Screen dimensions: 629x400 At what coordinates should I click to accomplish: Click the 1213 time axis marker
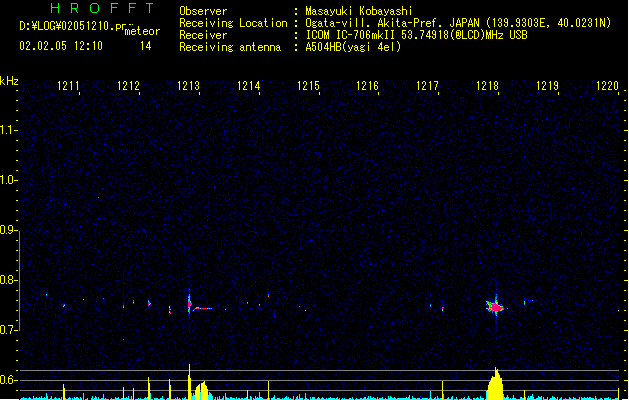click(188, 86)
